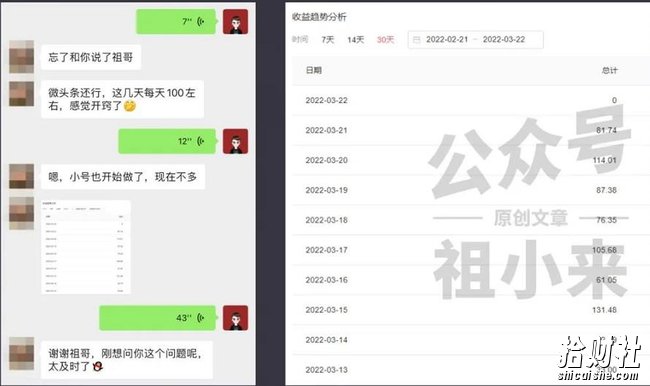The image size is (650, 386).
Task: Select the 嗯，小号也开始做了 message bubble
Action: 123,177
